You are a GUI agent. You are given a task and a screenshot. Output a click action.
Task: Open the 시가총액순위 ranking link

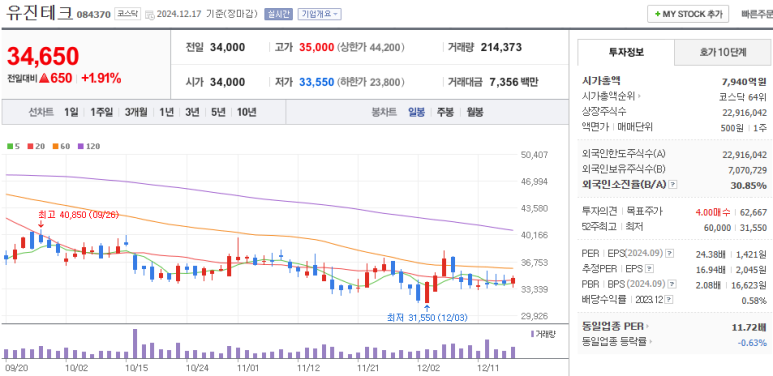[612, 97]
